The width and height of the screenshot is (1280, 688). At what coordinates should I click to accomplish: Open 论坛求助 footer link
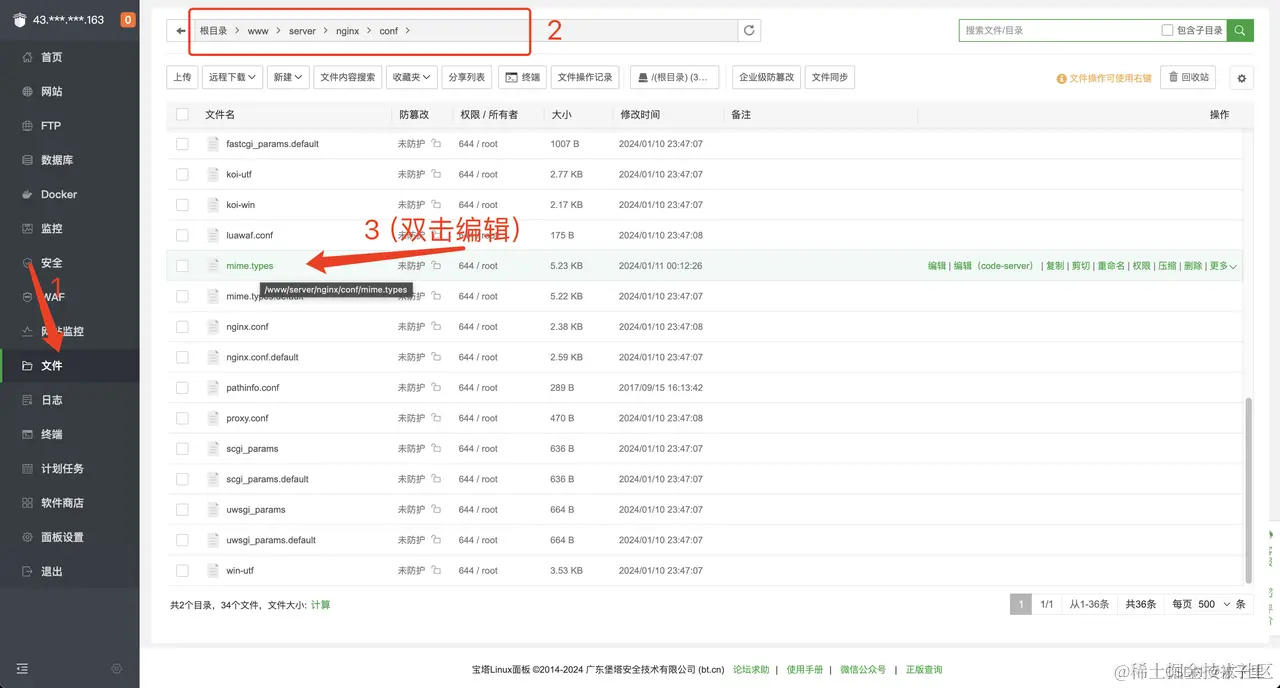pyautogui.click(x=751, y=670)
